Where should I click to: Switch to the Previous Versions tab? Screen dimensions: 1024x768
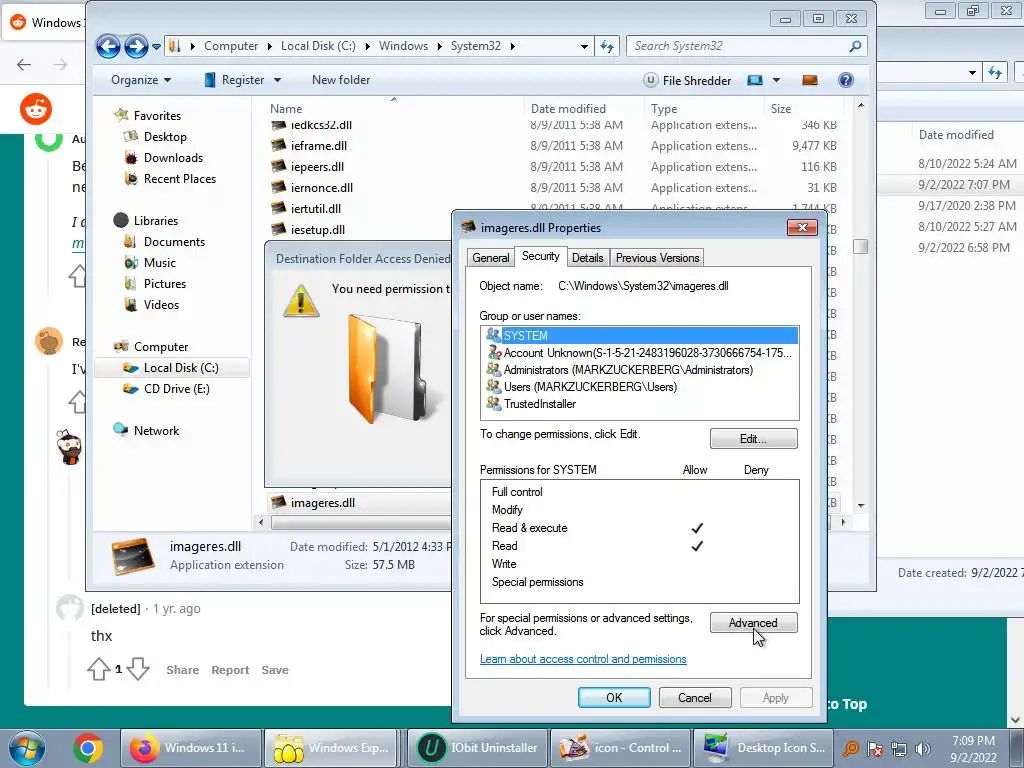pyautogui.click(x=657, y=258)
